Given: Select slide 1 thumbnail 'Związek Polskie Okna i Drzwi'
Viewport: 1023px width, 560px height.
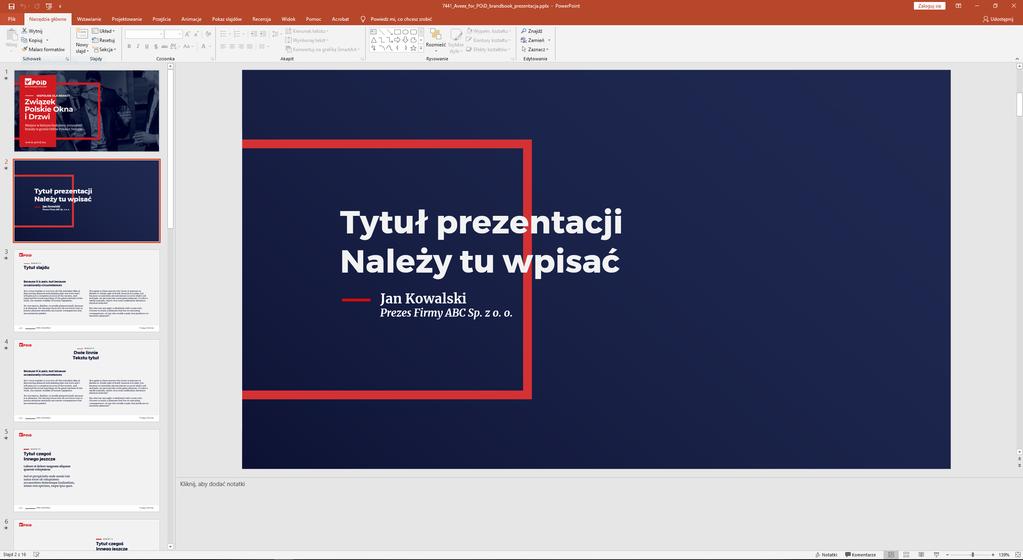Looking at the screenshot, I should [x=87, y=111].
